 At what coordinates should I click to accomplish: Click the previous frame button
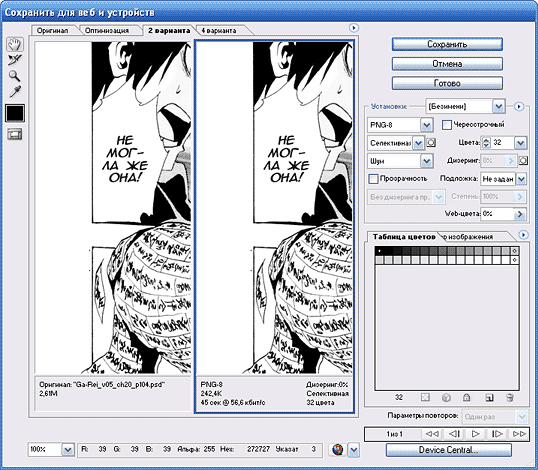click(x=454, y=434)
